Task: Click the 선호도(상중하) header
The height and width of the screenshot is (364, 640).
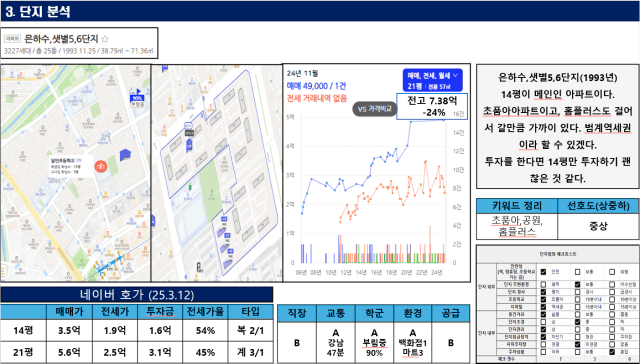Action: pos(598,206)
